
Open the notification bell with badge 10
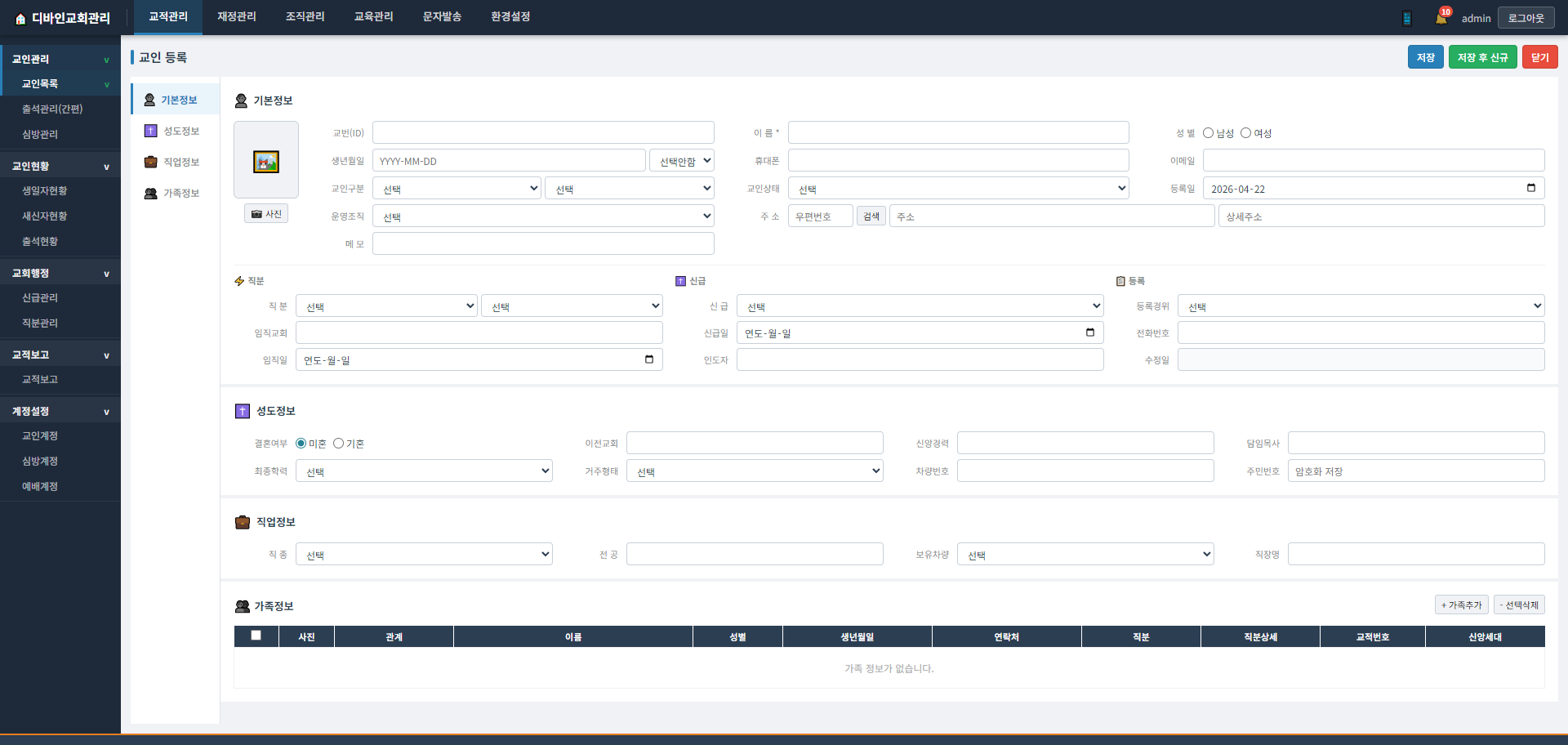click(1441, 18)
